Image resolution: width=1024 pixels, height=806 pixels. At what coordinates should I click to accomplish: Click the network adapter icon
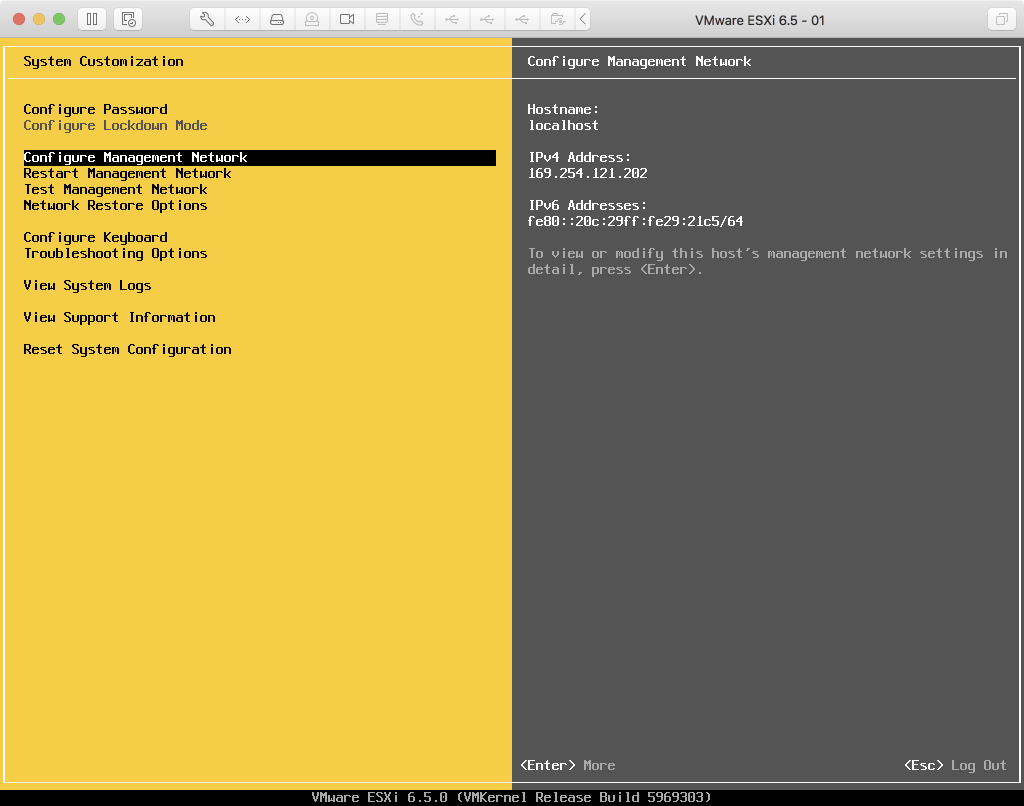coord(243,19)
